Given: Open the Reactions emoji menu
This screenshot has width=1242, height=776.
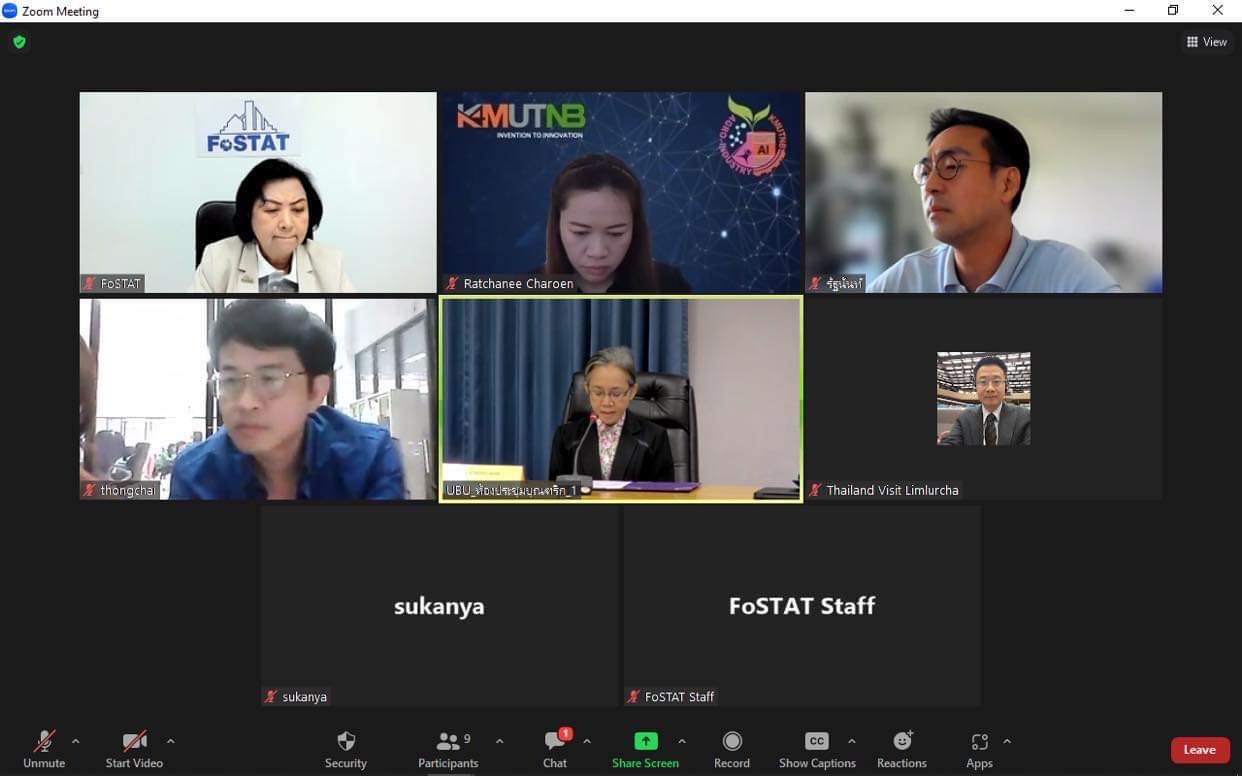Looking at the screenshot, I should pos(902,741).
